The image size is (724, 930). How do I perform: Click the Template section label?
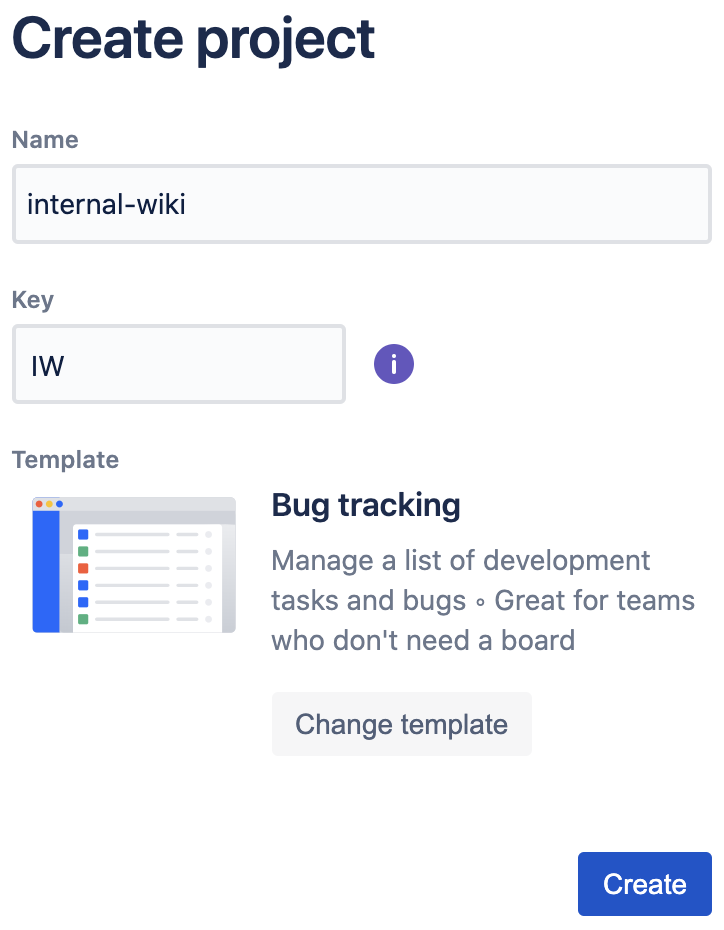(65, 459)
